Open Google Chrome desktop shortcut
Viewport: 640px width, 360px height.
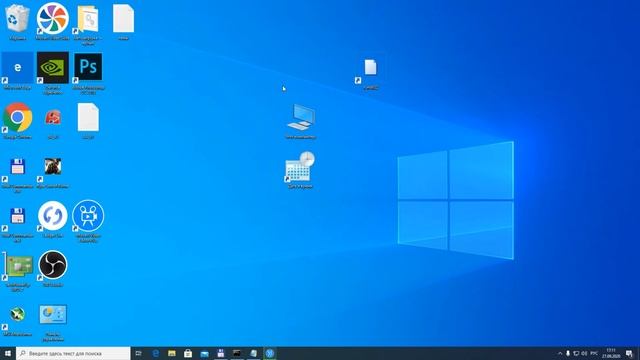18,118
